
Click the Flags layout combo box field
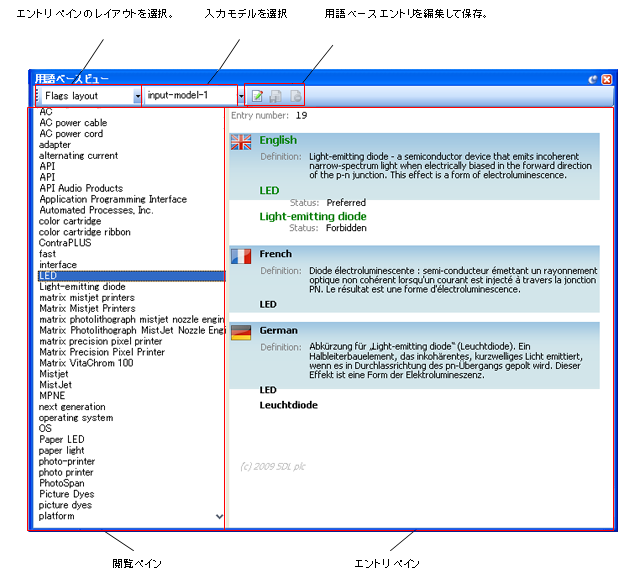tap(87, 96)
